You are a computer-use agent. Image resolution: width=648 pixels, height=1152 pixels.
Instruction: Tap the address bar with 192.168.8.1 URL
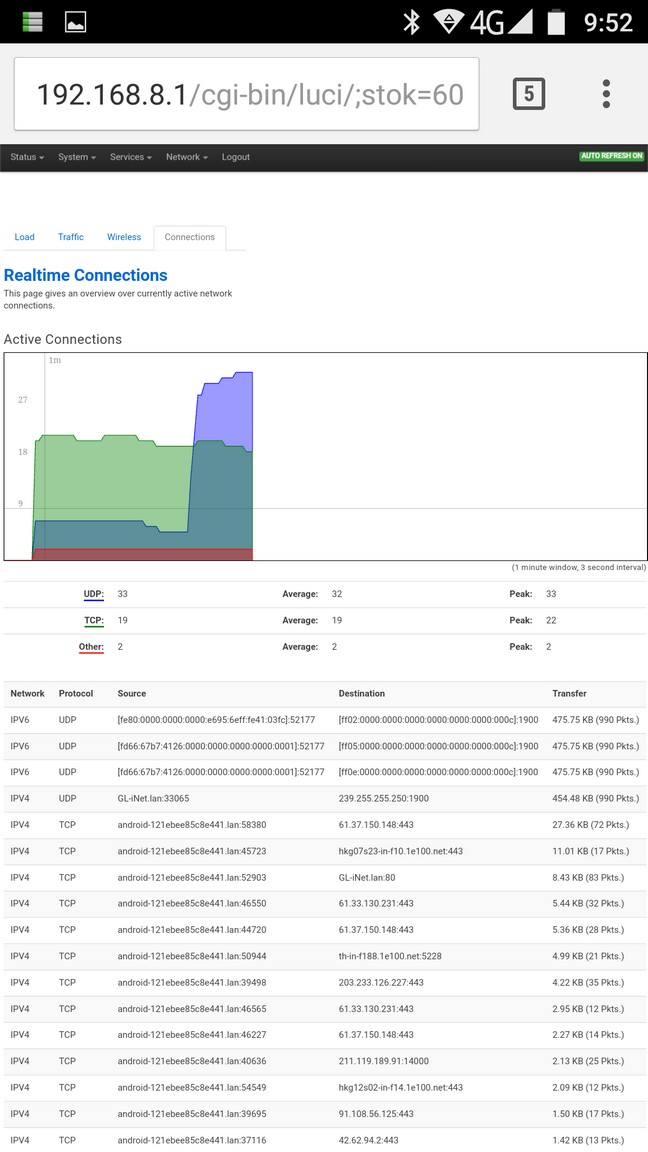(x=247, y=94)
